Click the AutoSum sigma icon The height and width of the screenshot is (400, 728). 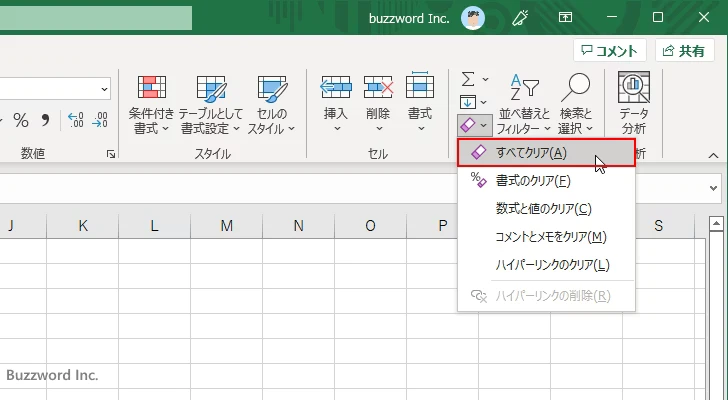click(x=468, y=79)
